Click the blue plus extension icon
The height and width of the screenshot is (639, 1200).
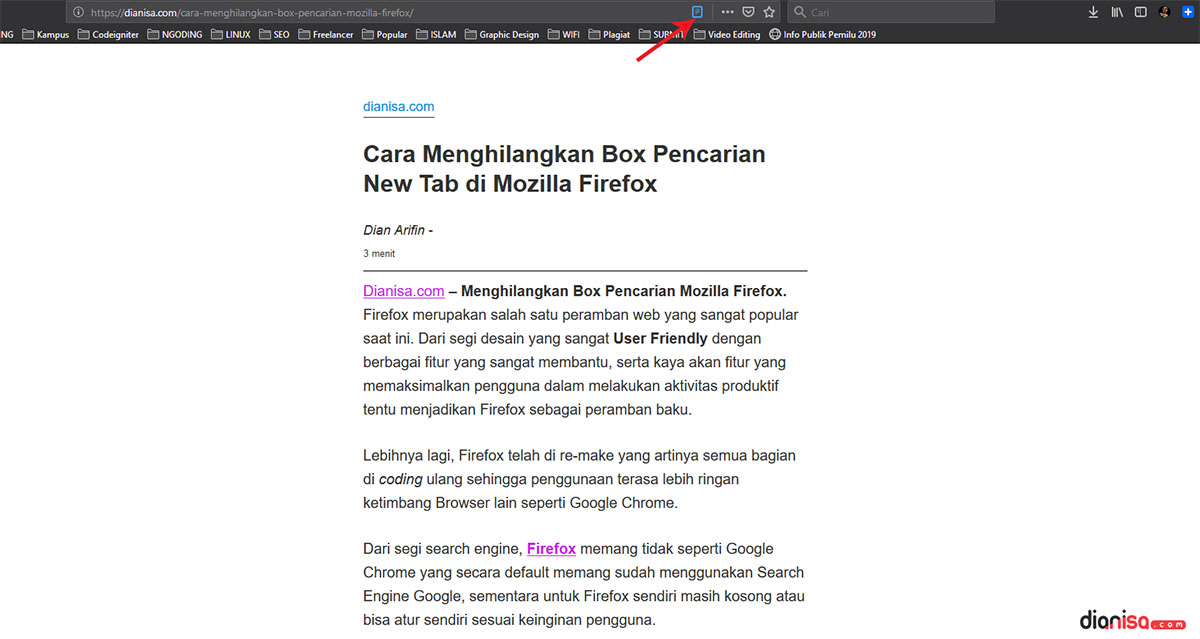[x=1188, y=12]
